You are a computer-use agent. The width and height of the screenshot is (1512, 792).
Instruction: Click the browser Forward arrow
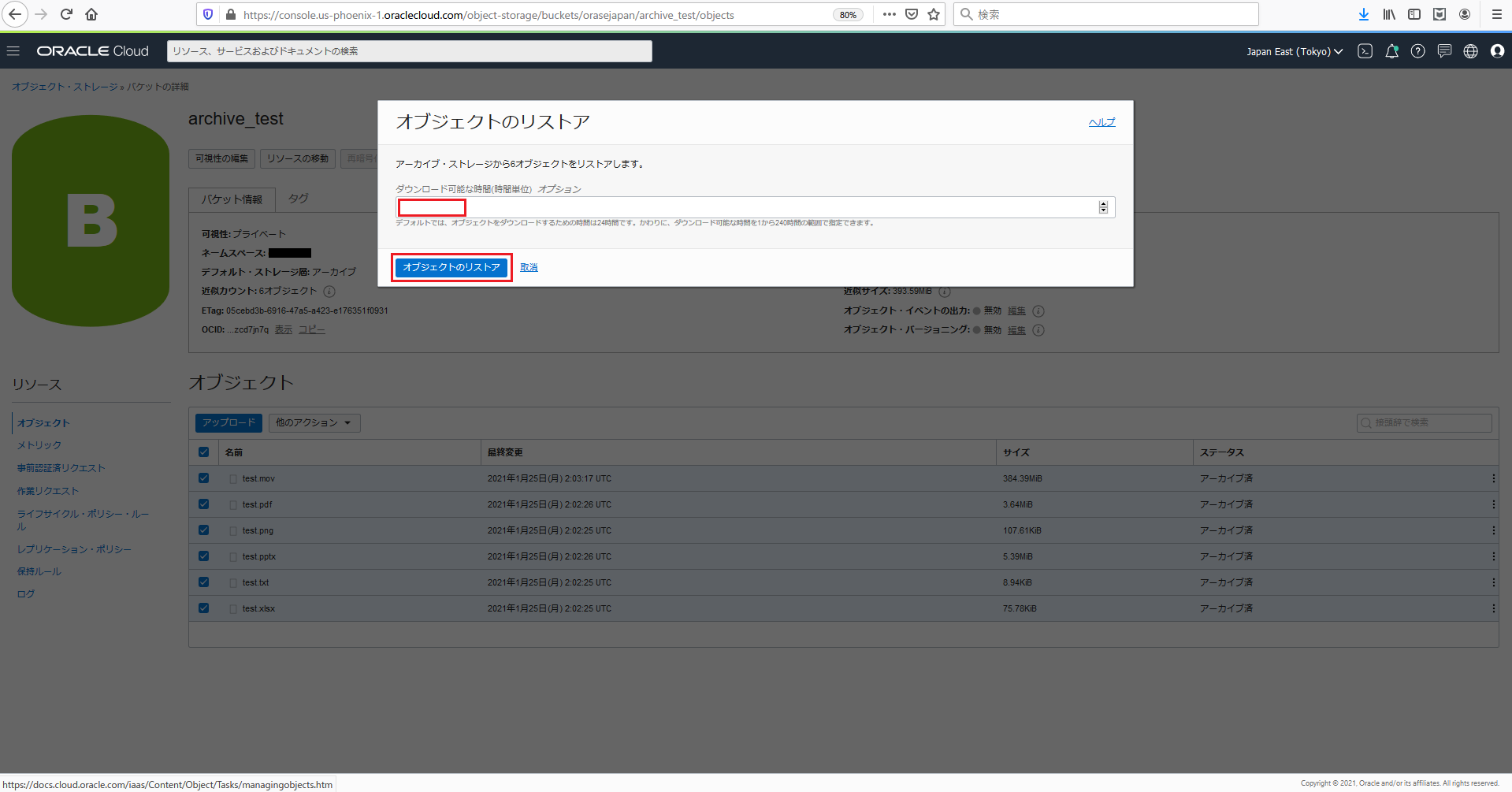click(41, 14)
